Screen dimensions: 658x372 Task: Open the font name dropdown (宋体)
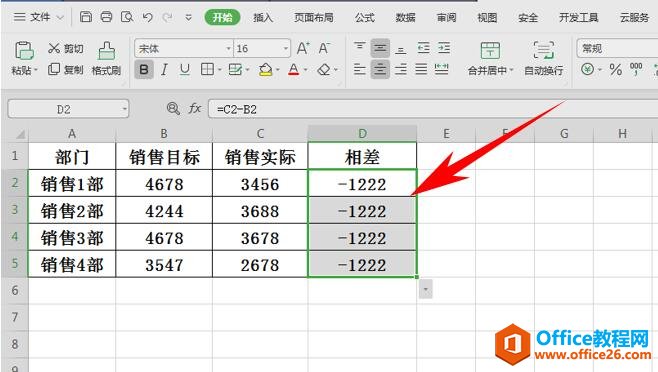229,49
